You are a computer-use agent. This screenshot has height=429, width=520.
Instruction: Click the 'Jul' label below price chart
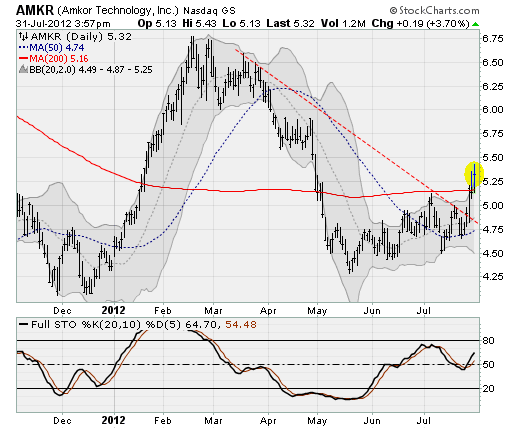click(424, 311)
